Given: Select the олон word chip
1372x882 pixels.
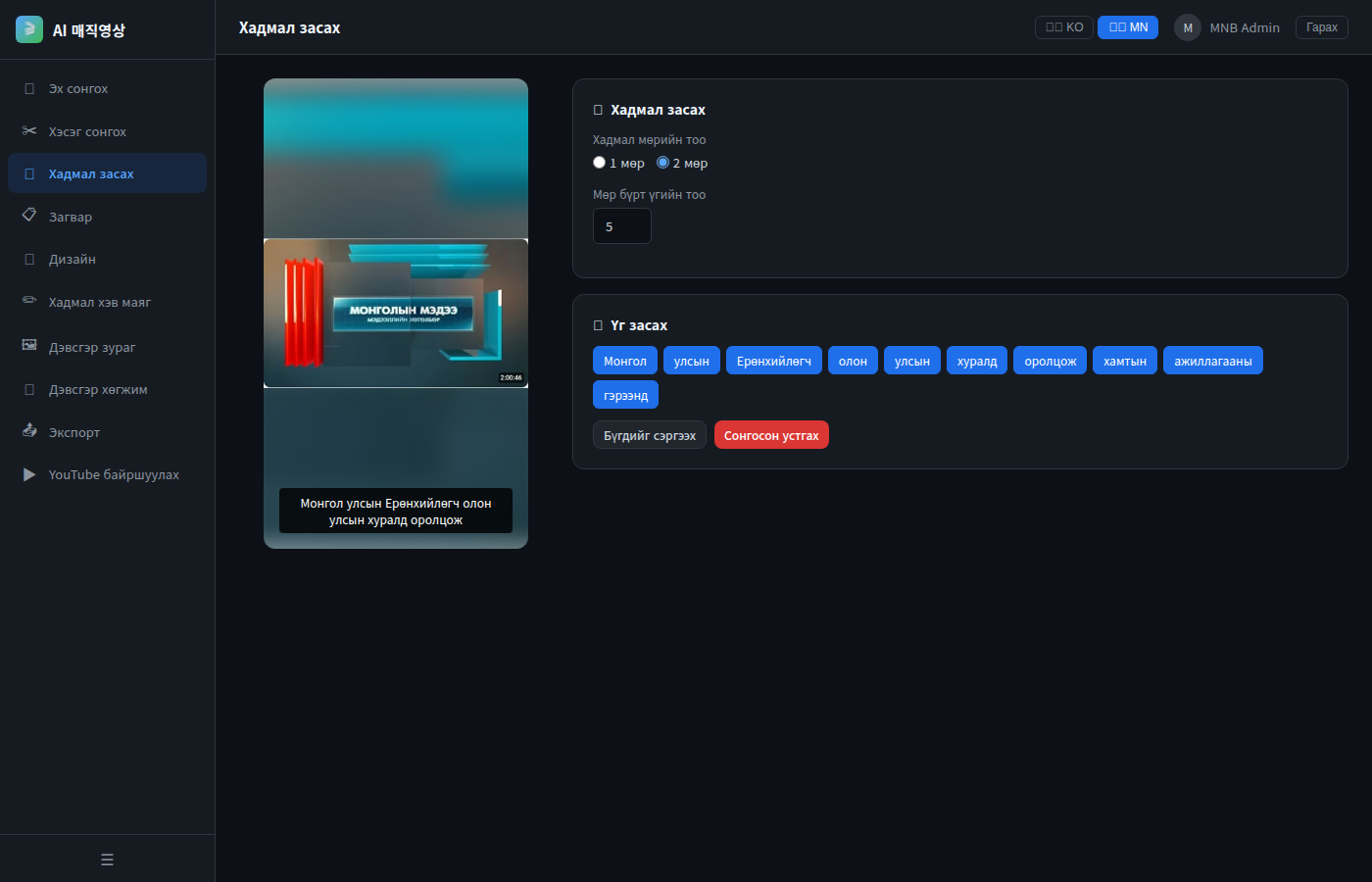Looking at the screenshot, I should [853, 361].
